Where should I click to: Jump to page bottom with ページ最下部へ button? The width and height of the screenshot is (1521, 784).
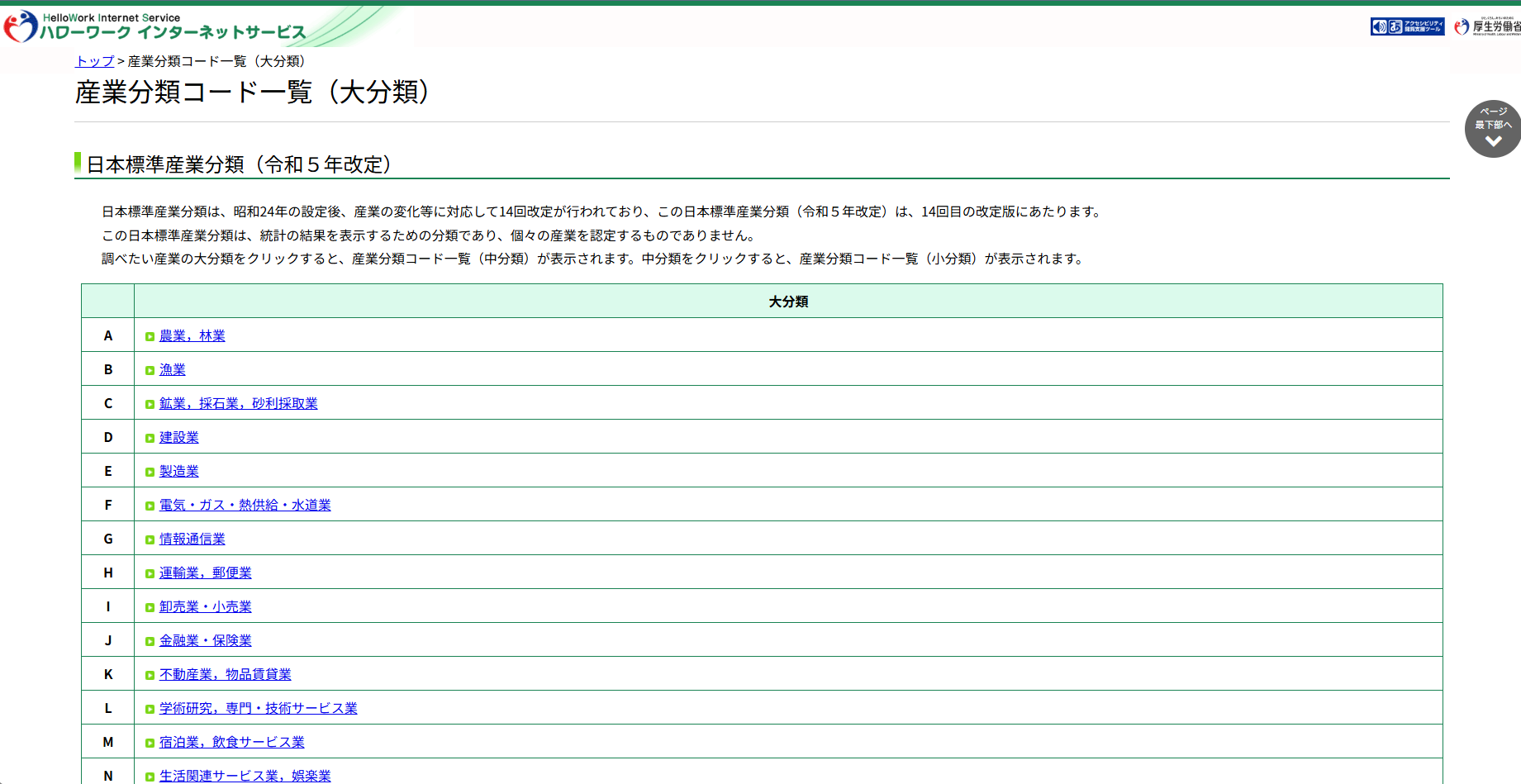tap(1493, 129)
